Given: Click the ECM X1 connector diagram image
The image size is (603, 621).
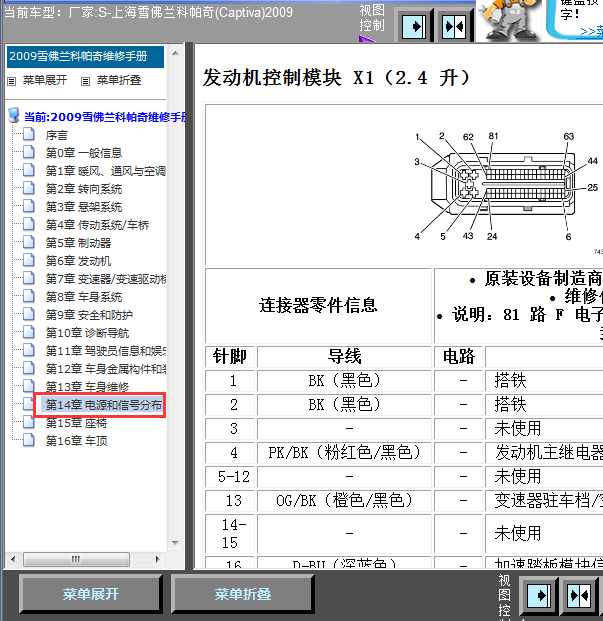Looking at the screenshot, I should [x=507, y=186].
